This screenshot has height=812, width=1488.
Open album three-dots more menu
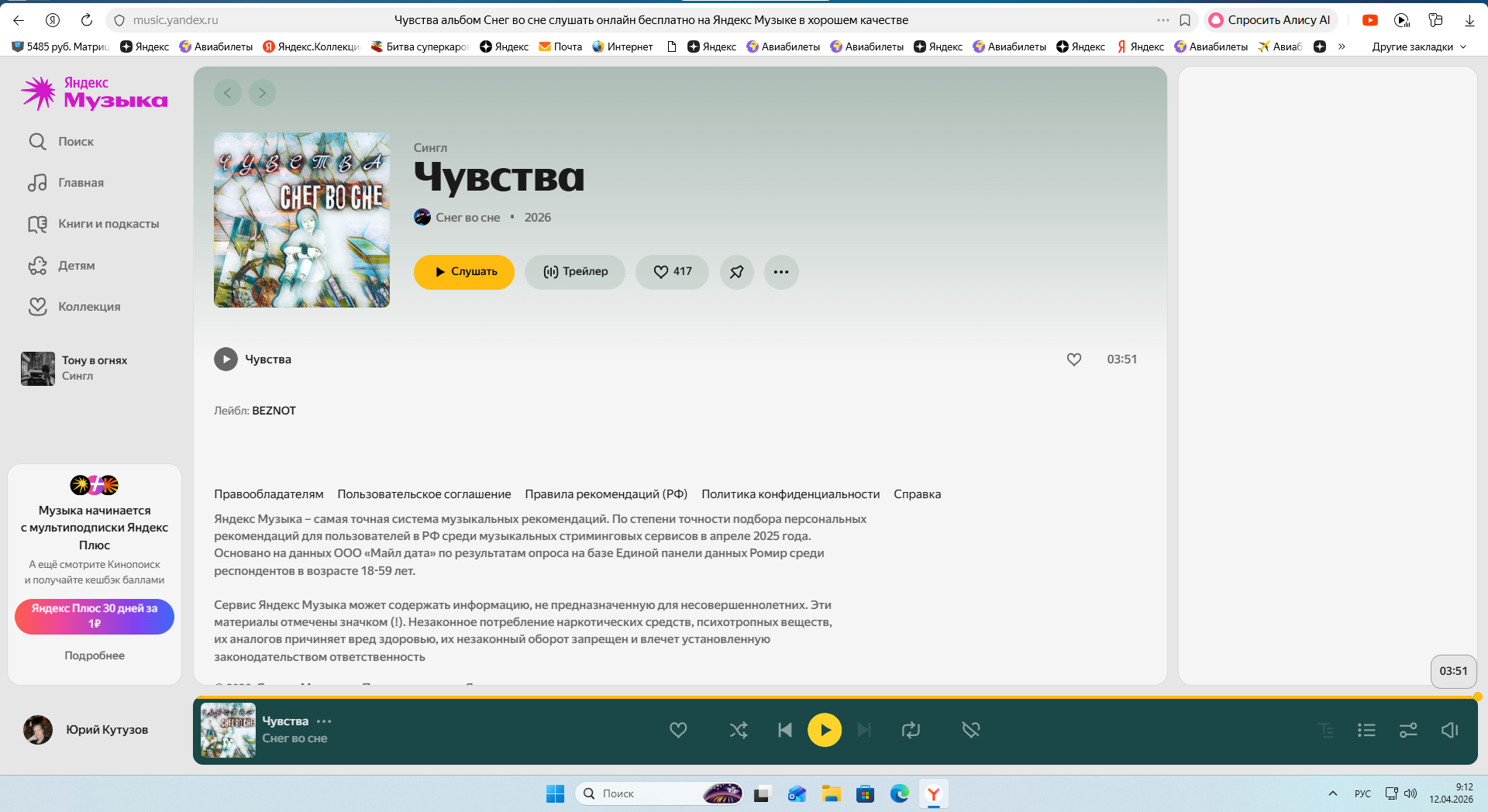pos(780,272)
